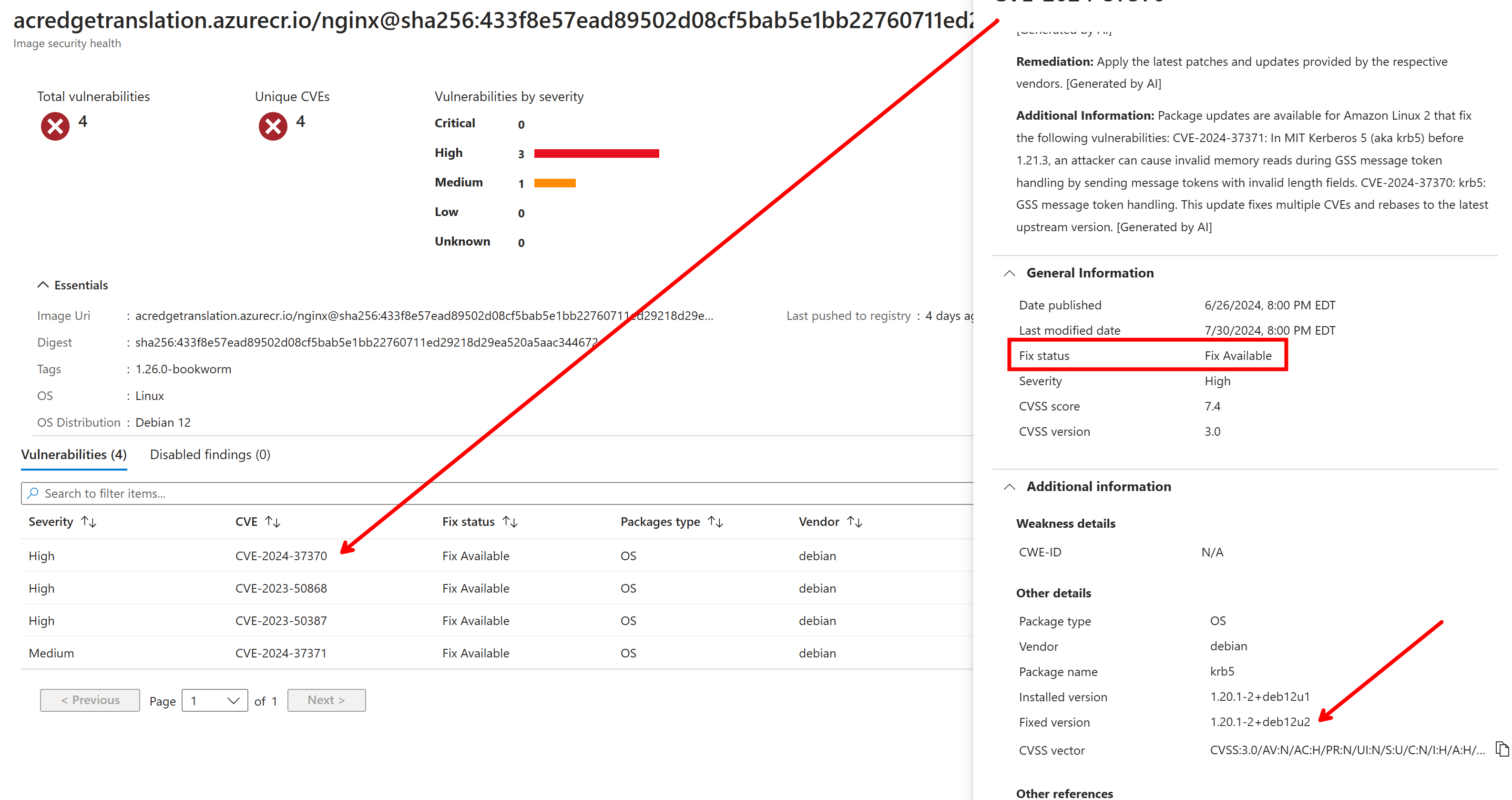Image resolution: width=1512 pixels, height=800 pixels.
Task: Open the CVE-2023-50868 vulnerability details
Action: tap(281, 588)
